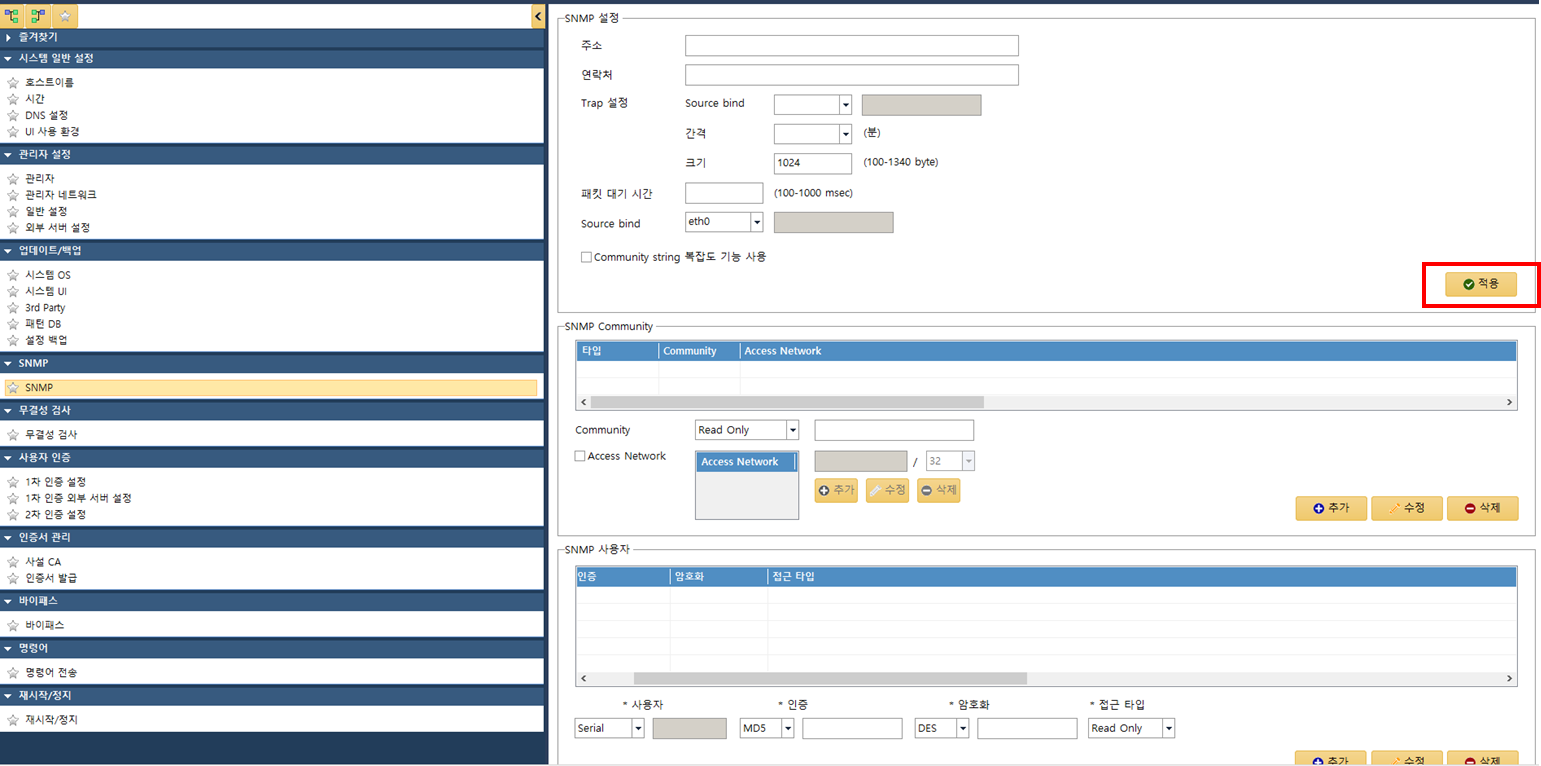This screenshot has width=1541, height=766.
Task: Click the 적용 button
Action: pos(1480,285)
